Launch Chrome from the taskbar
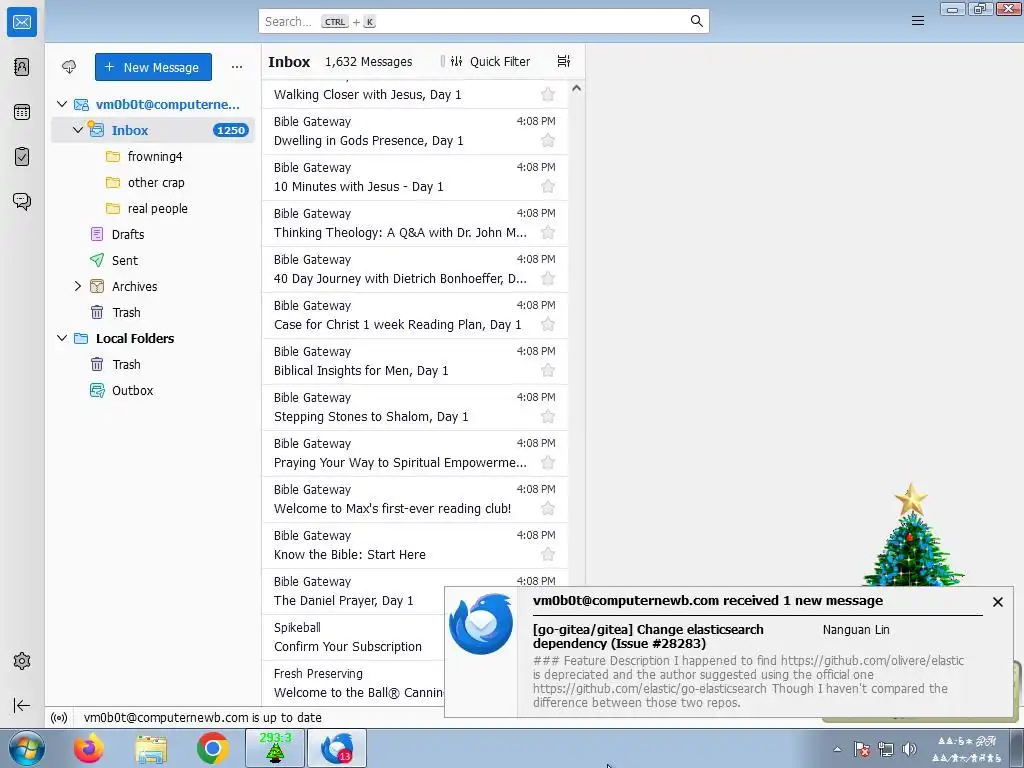 point(213,748)
